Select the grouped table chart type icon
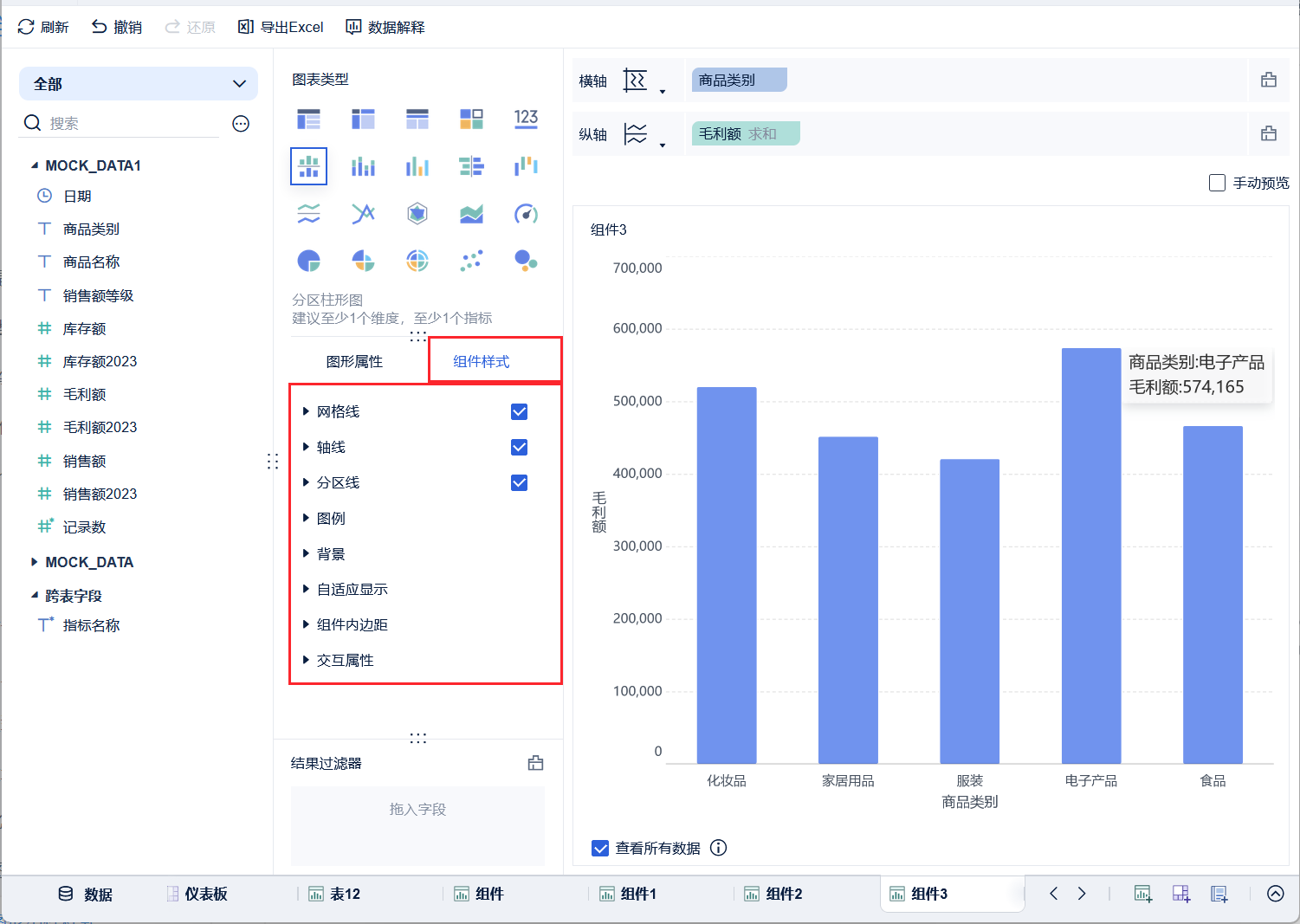Screen dimensions: 1300x924 pos(309,119)
